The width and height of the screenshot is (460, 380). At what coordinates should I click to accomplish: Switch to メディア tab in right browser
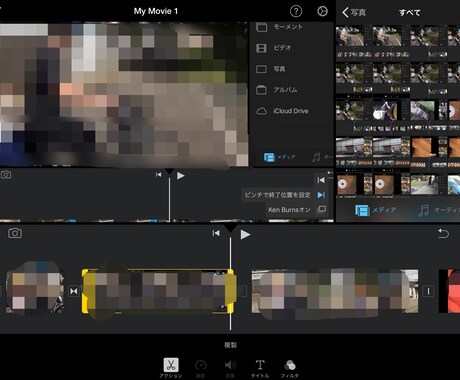(375, 210)
